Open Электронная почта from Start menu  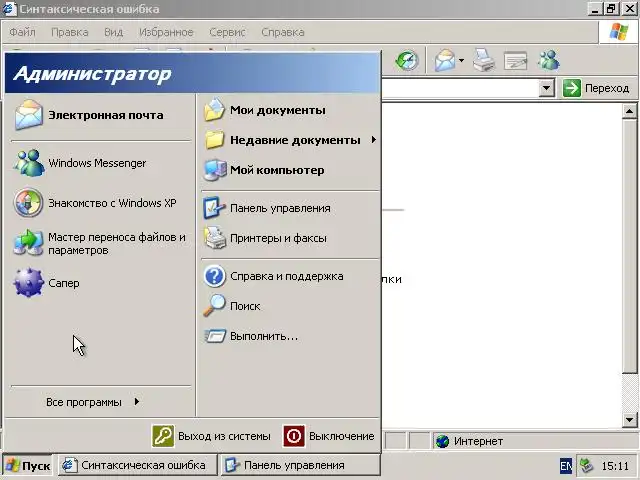pyautogui.click(x=100, y=115)
